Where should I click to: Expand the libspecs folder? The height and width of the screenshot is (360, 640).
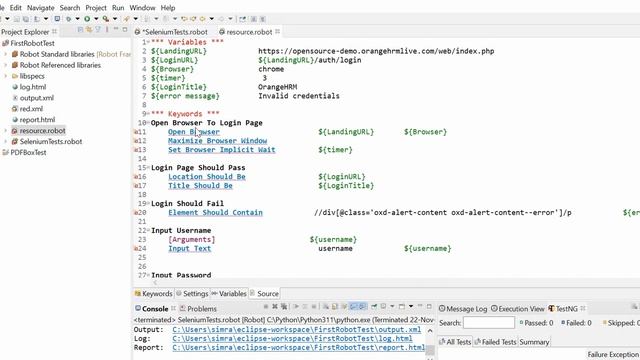click(x=6, y=76)
